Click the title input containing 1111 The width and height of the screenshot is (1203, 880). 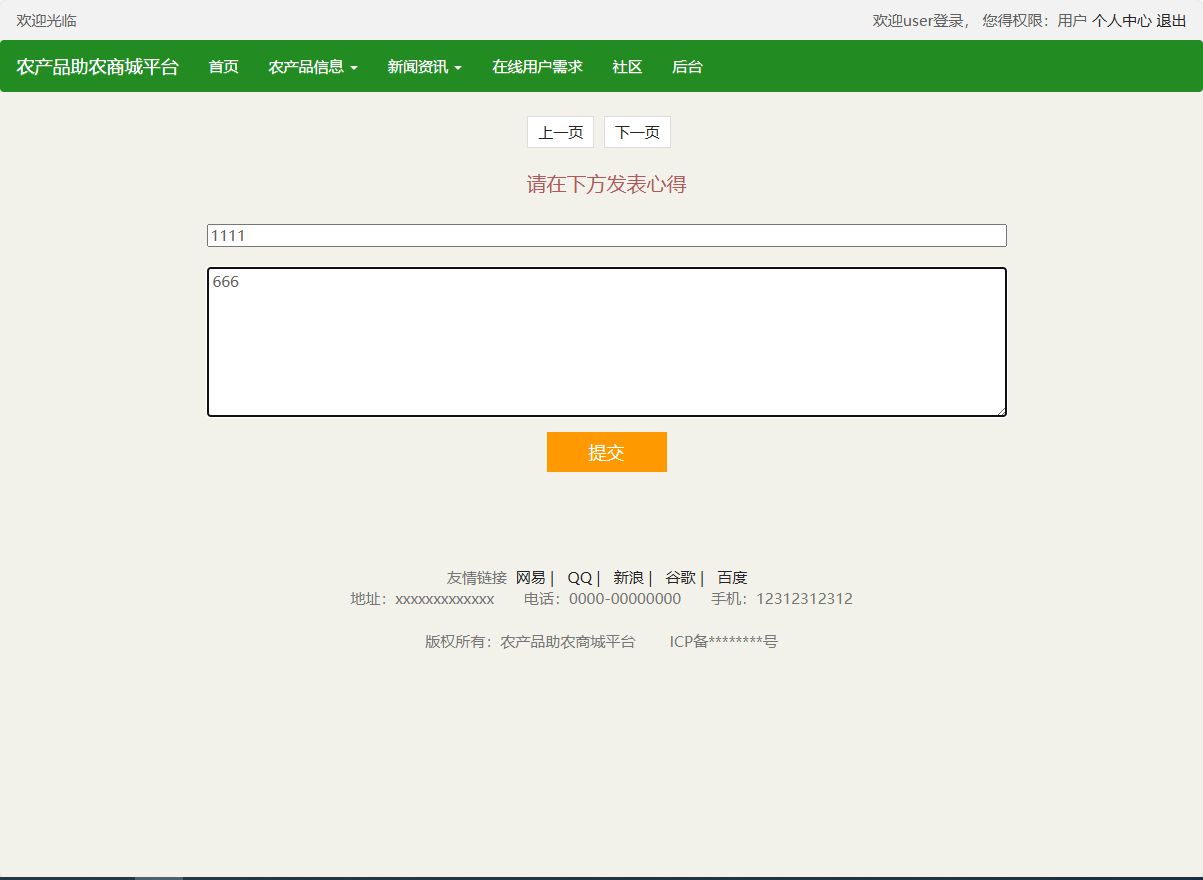coord(606,235)
